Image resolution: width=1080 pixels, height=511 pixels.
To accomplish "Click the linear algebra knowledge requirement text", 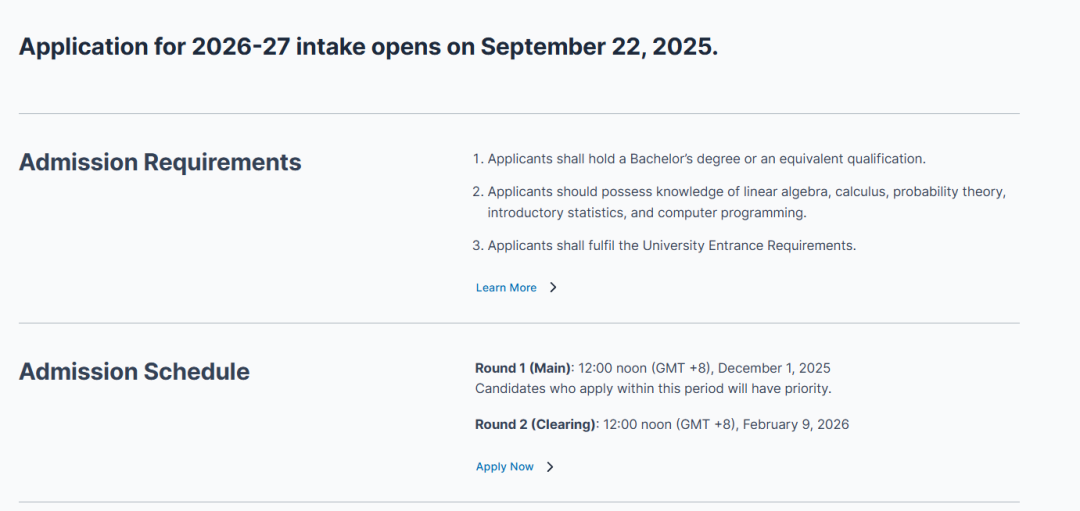I will click(746, 191).
